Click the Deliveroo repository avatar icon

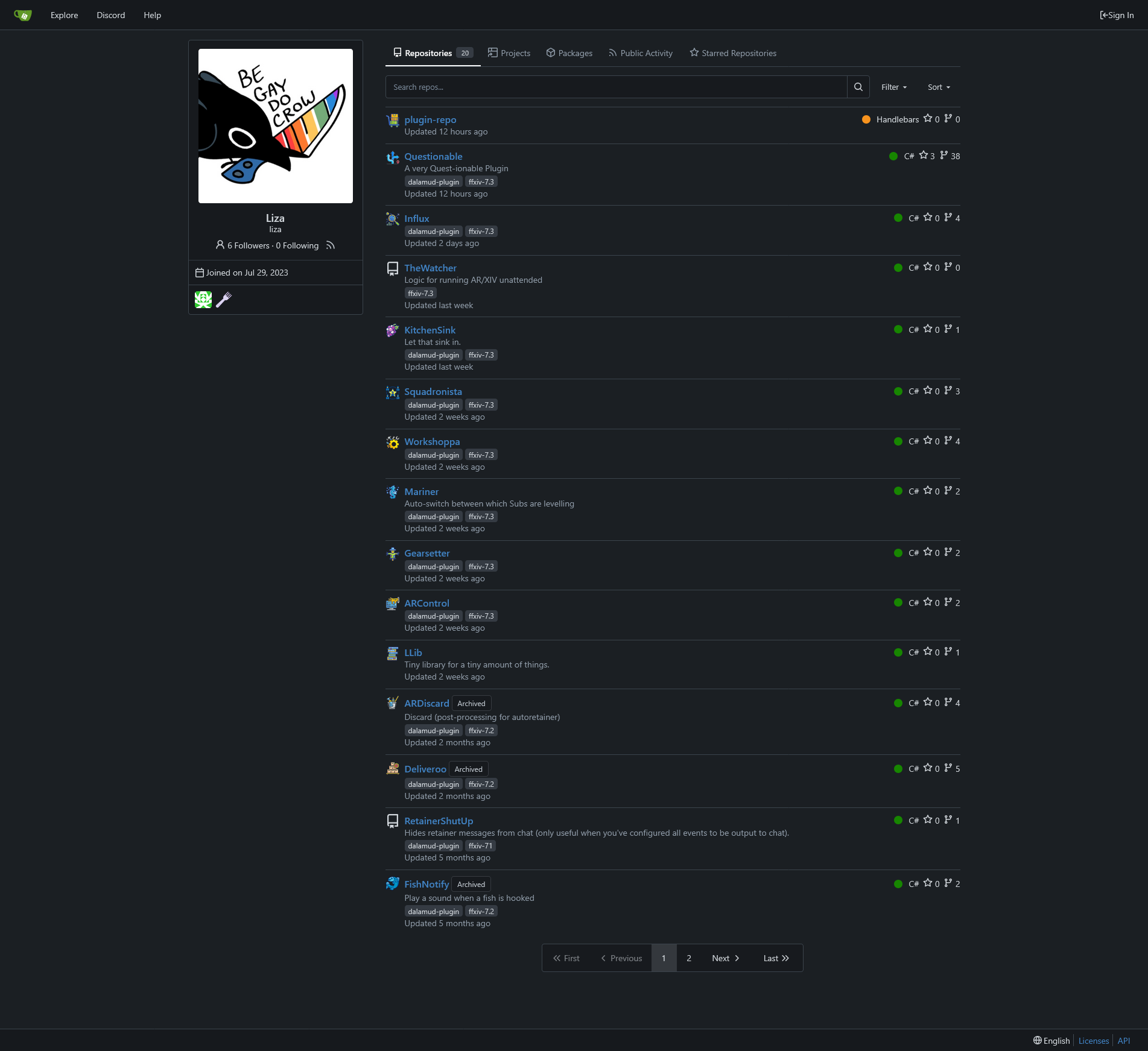pos(393,769)
